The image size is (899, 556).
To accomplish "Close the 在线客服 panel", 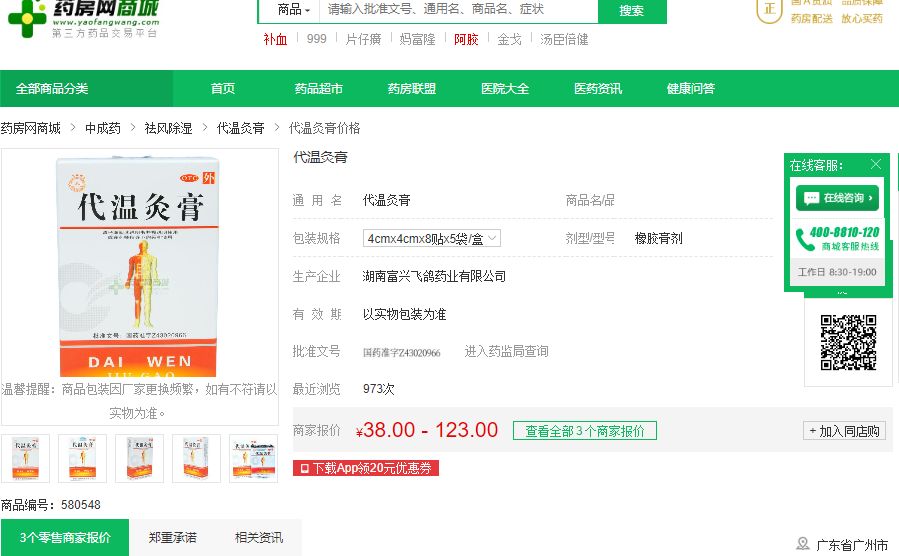I will pos(875,165).
